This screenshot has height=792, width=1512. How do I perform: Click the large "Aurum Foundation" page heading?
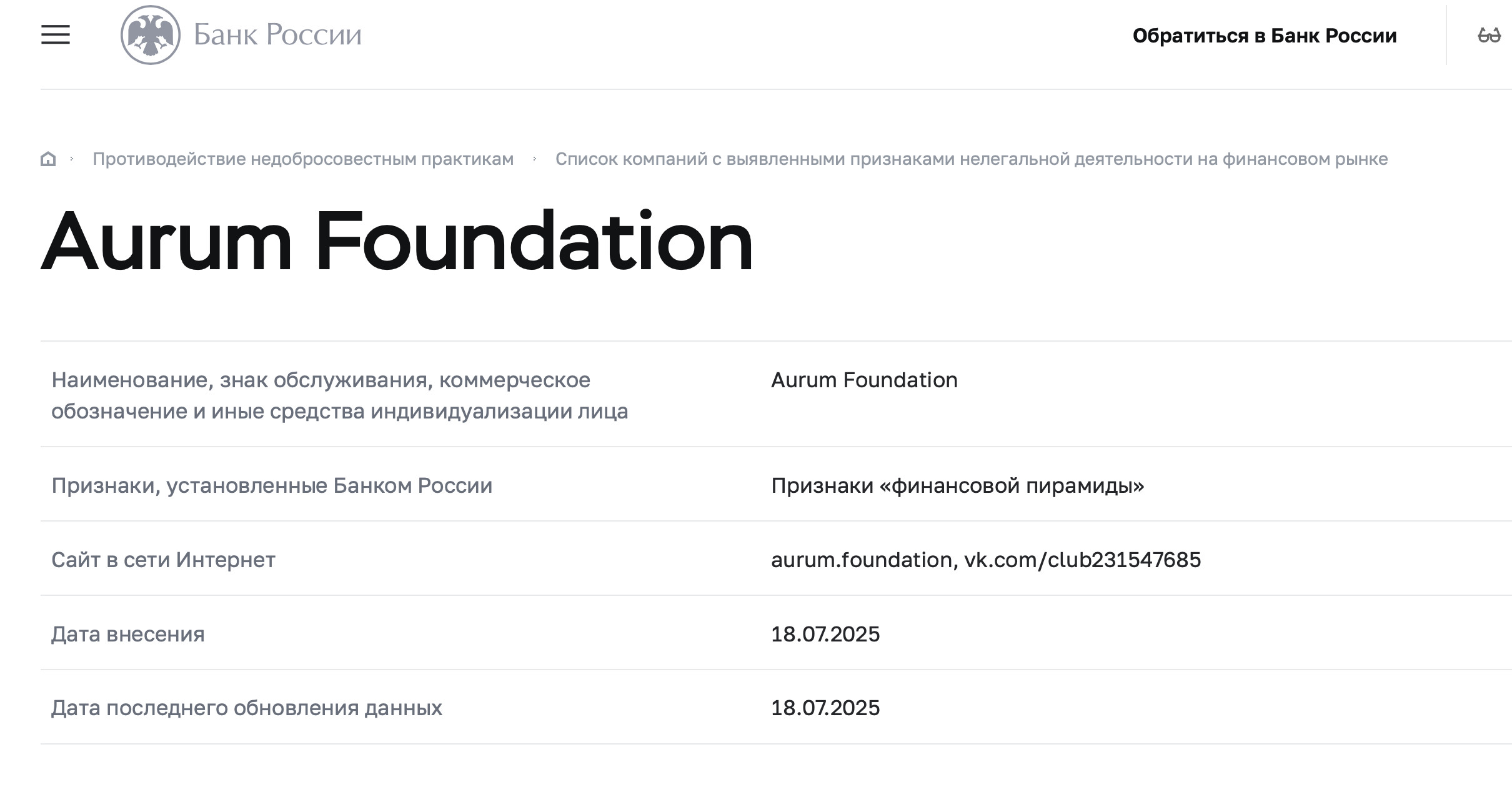click(x=397, y=242)
